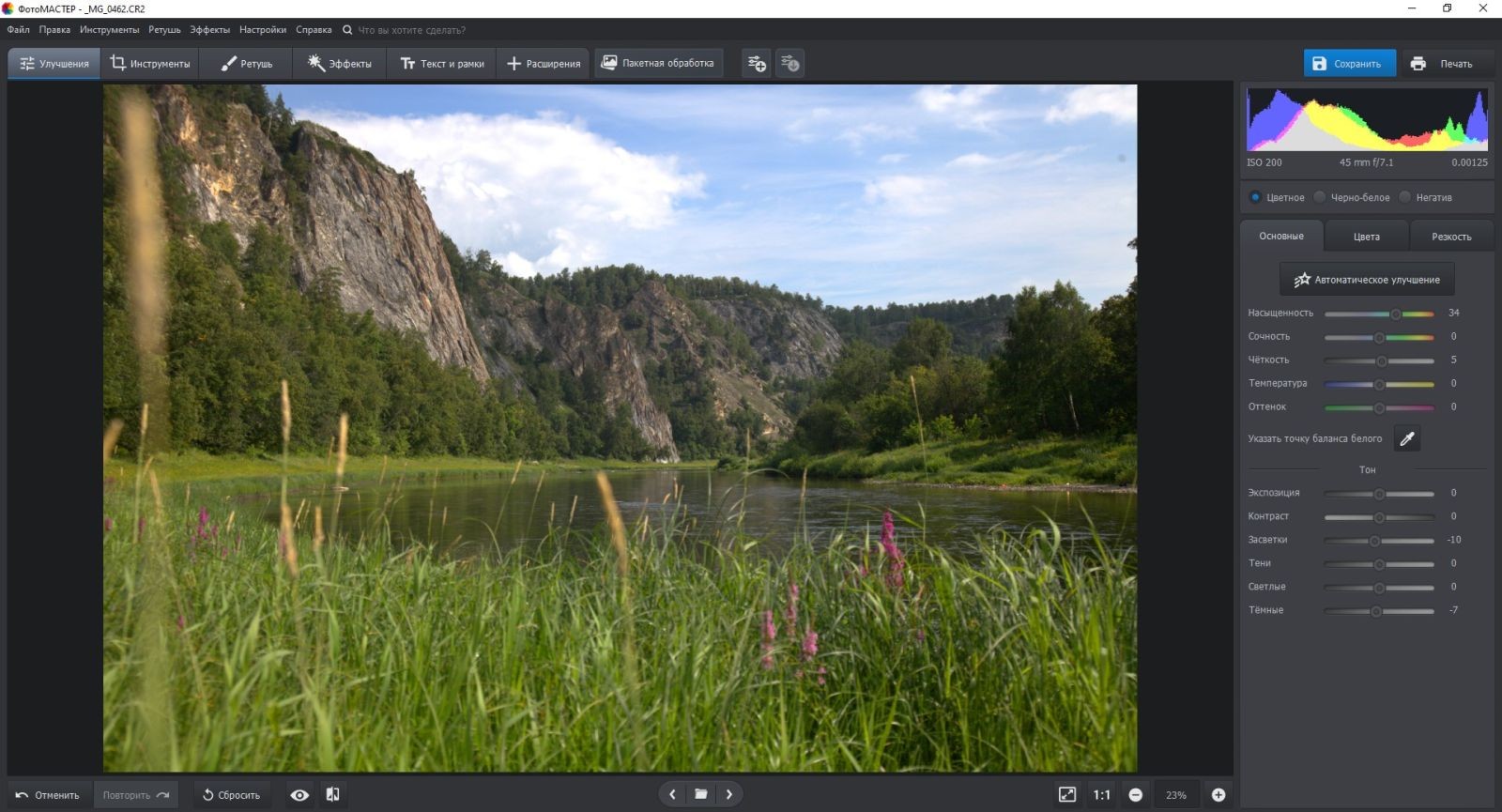This screenshot has height=812, width=1502.
Task: Open the folder browse icon
Action: click(700, 795)
